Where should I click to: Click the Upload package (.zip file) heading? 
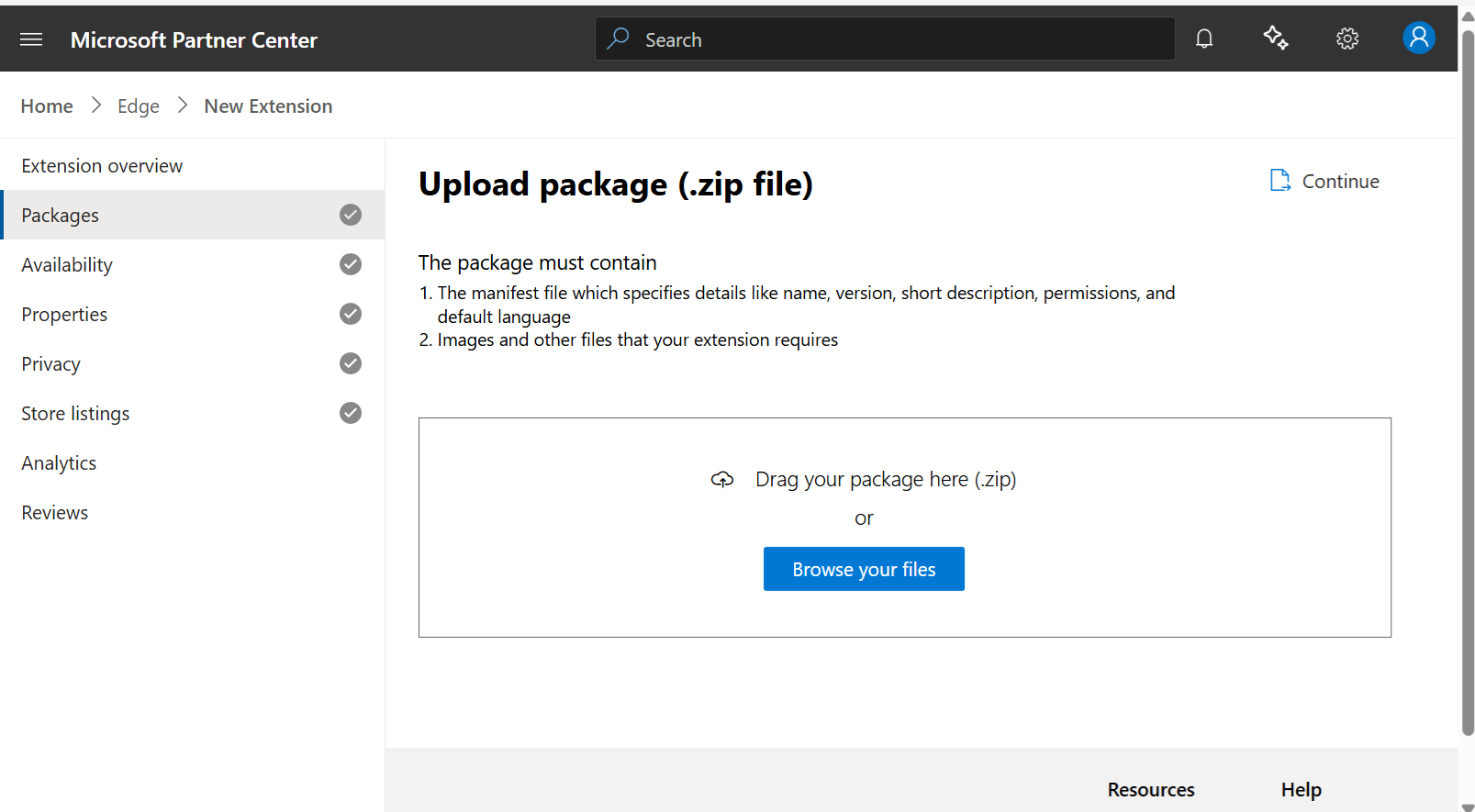[x=616, y=184]
